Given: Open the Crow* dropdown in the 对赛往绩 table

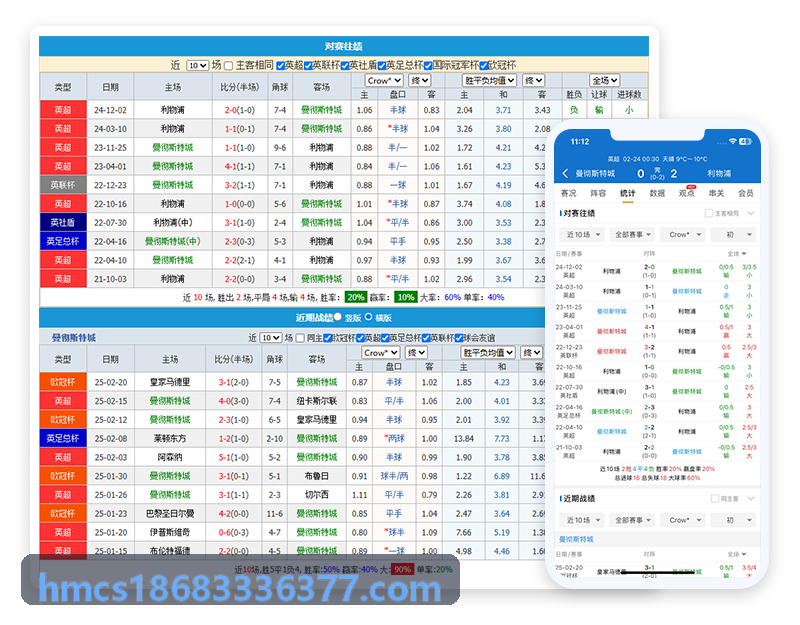Looking at the screenshot, I should pos(384,80).
